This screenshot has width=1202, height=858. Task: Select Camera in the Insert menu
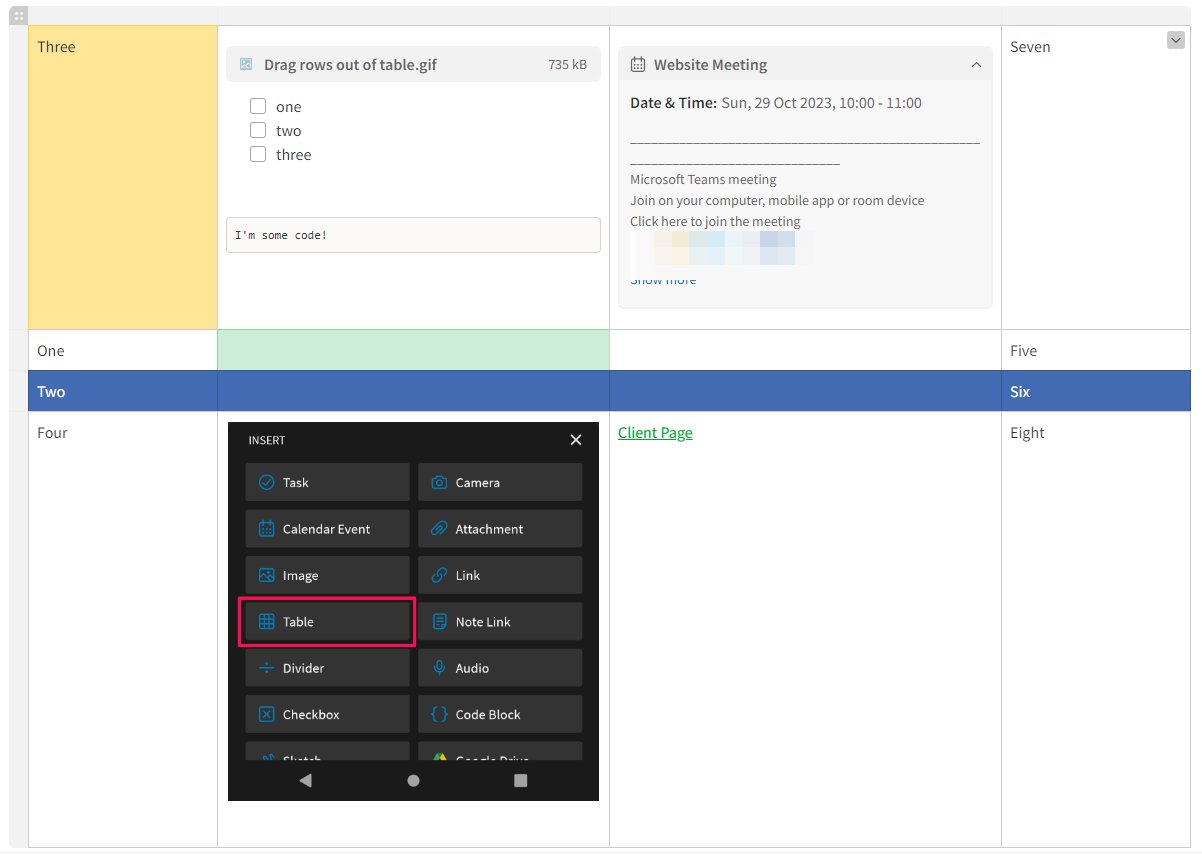tap(500, 482)
